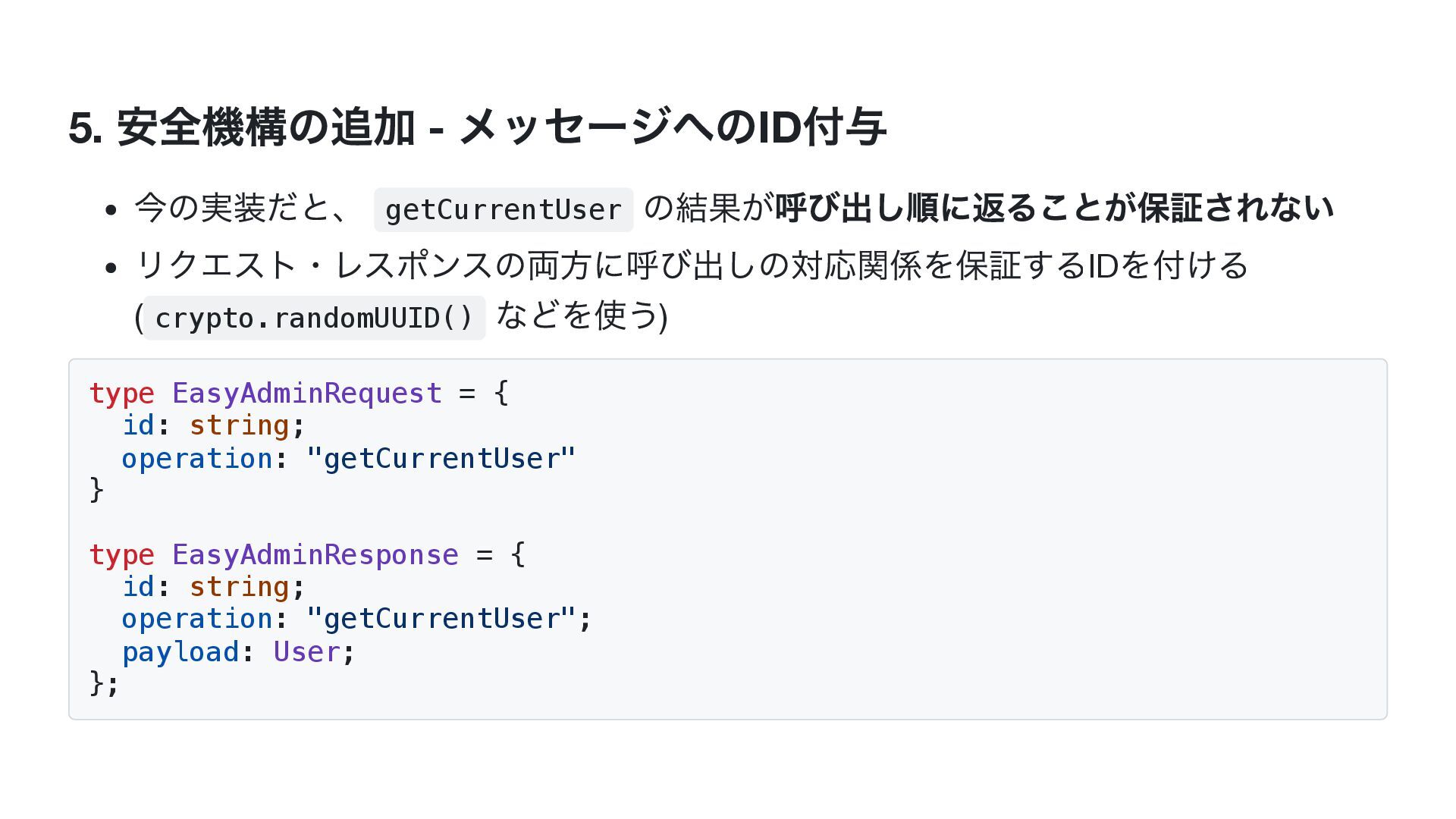Click the "getCurrentUser" string in EasyAdminRequest

(441, 458)
